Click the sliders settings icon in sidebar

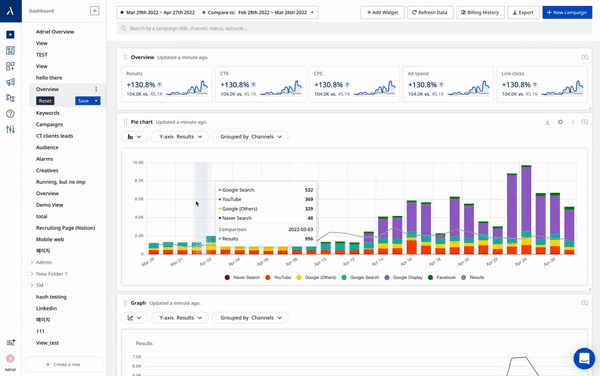pyautogui.click(x=10, y=129)
